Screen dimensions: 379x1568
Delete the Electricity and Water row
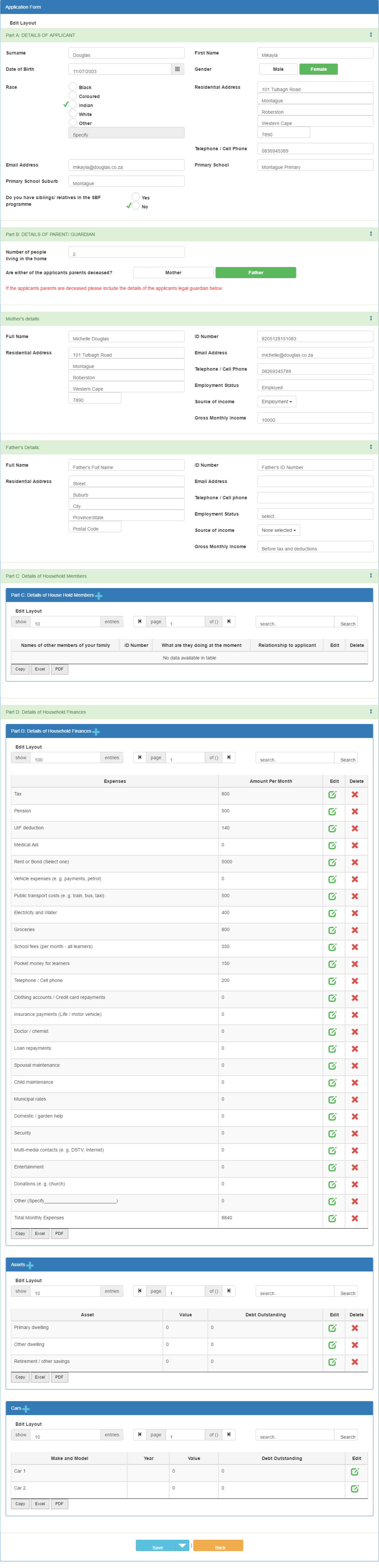click(355, 913)
